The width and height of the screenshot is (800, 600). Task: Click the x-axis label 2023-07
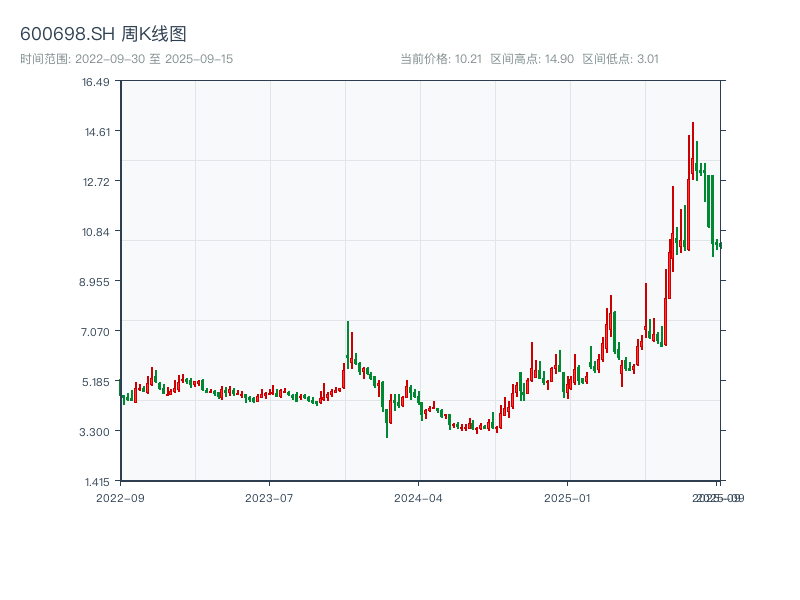tap(269, 498)
